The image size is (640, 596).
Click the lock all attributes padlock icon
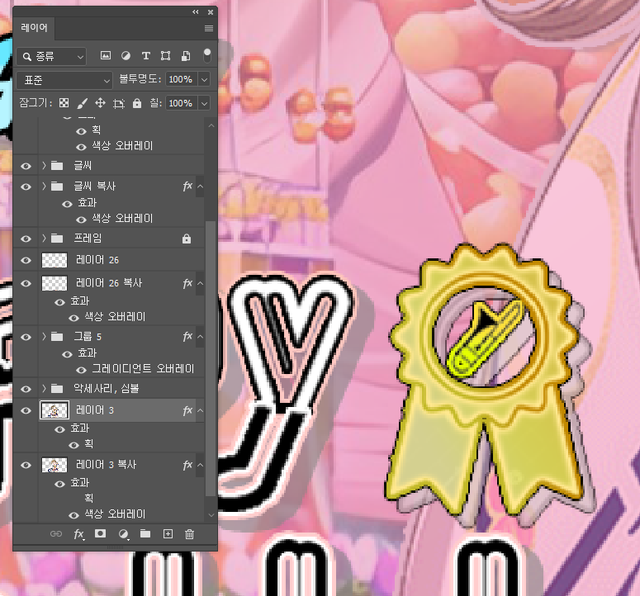point(137,103)
